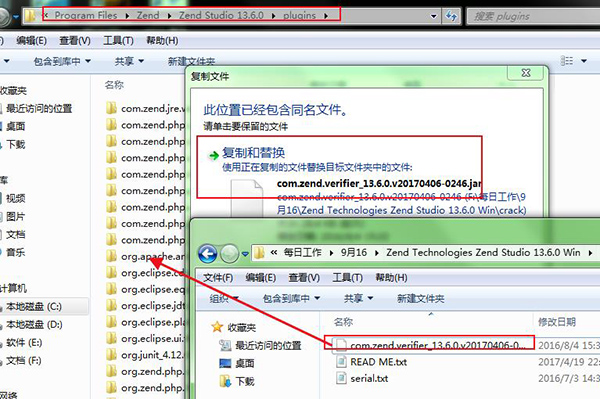Select org.eclipse.ui folder in plugins list
The width and height of the screenshot is (600, 399).
[146, 339]
